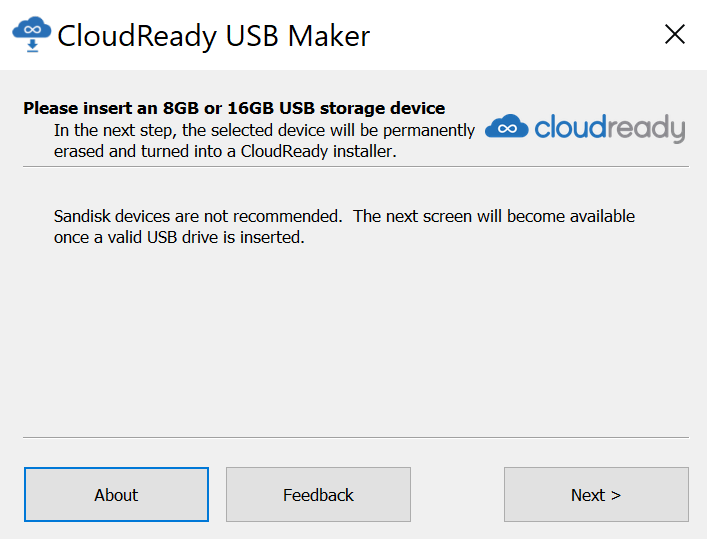
Task: Click the blue cloud icon in cloudready logo
Action: pos(506,126)
